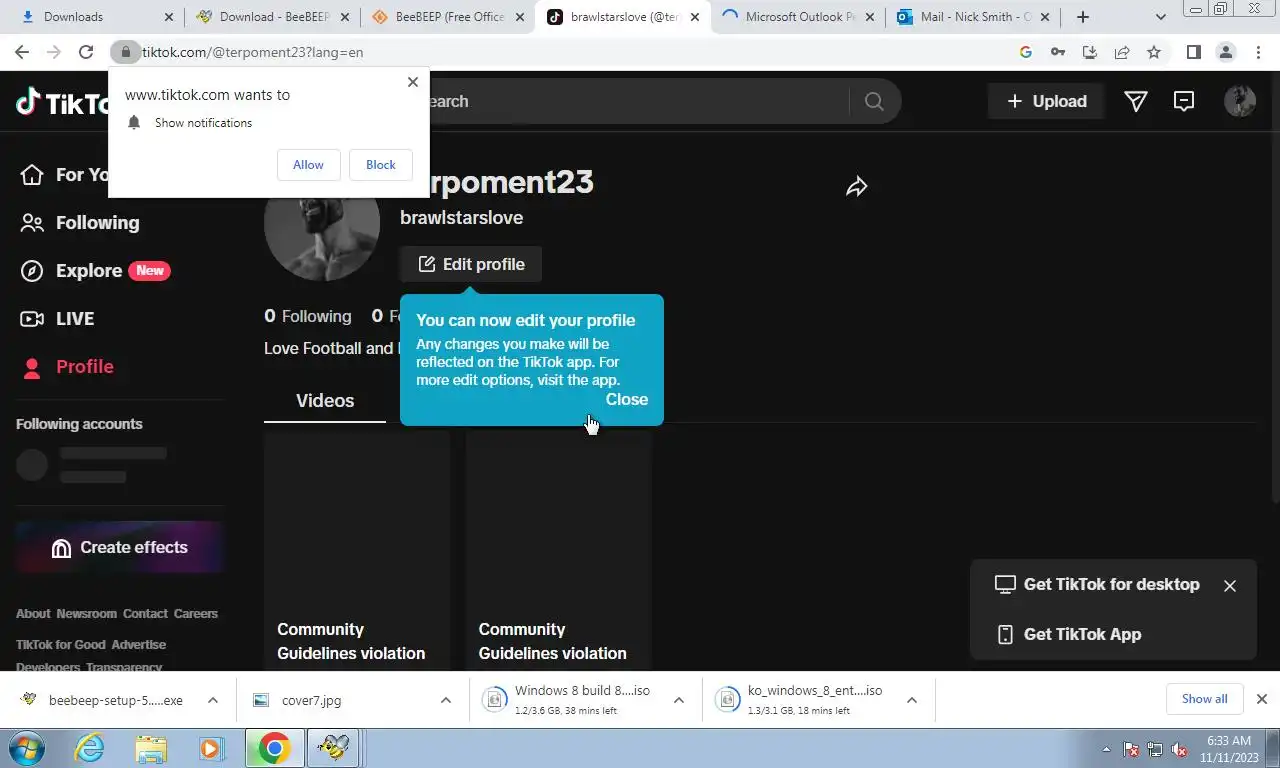The height and width of the screenshot is (768, 1280).
Task: Open a new browser tab
Action: pyautogui.click(x=1082, y=17)
